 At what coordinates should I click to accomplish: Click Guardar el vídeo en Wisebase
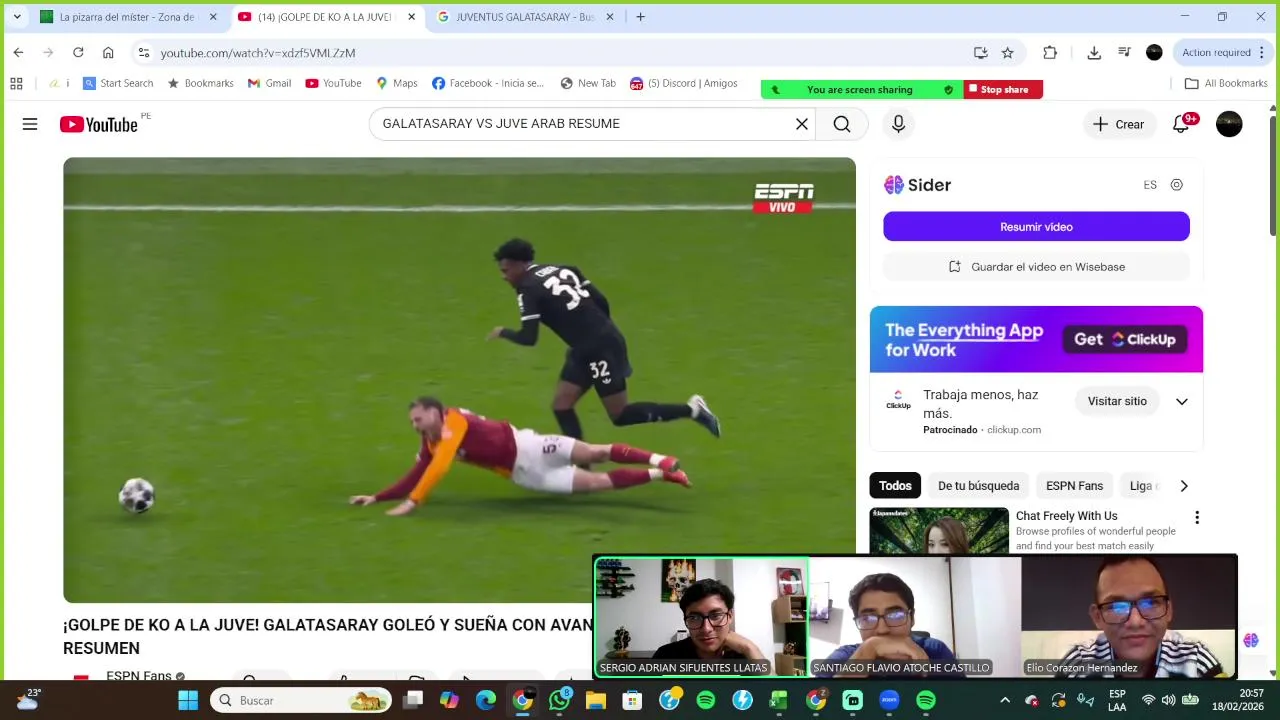click(x=1036, y=267)
